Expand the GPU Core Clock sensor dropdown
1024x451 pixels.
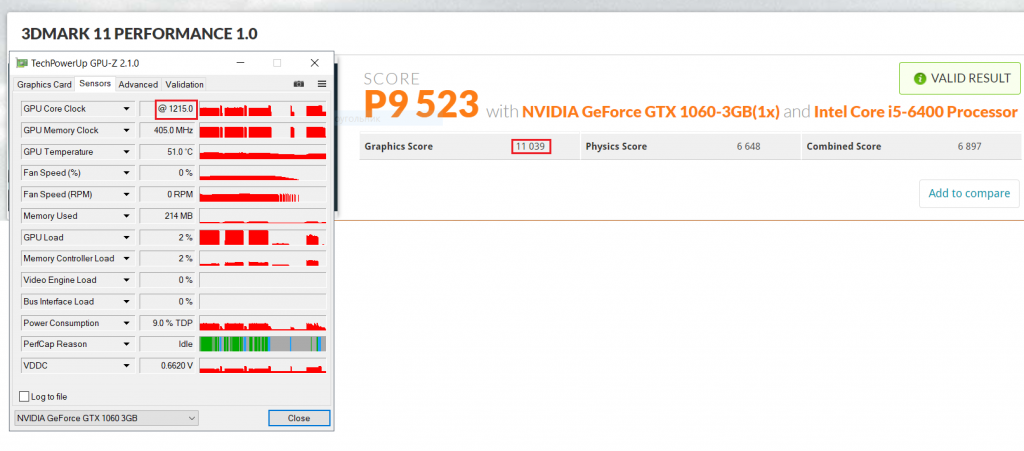pyautogui.click(x=126, y=109)
